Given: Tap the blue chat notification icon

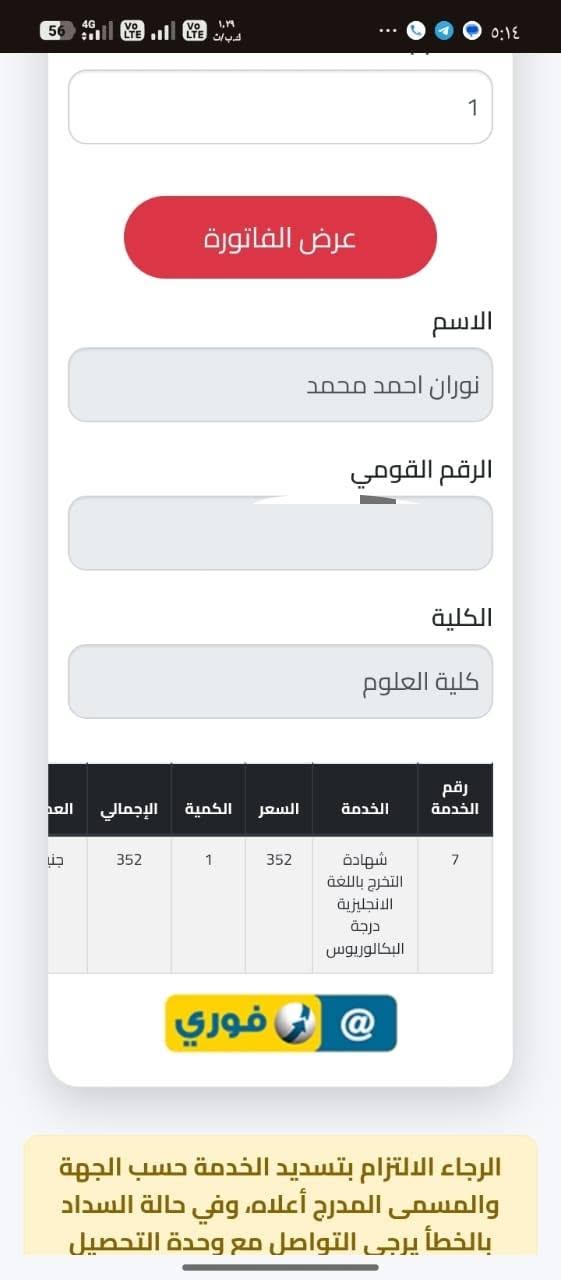Looking at the screenshot, I should click(x=473, y=31).
